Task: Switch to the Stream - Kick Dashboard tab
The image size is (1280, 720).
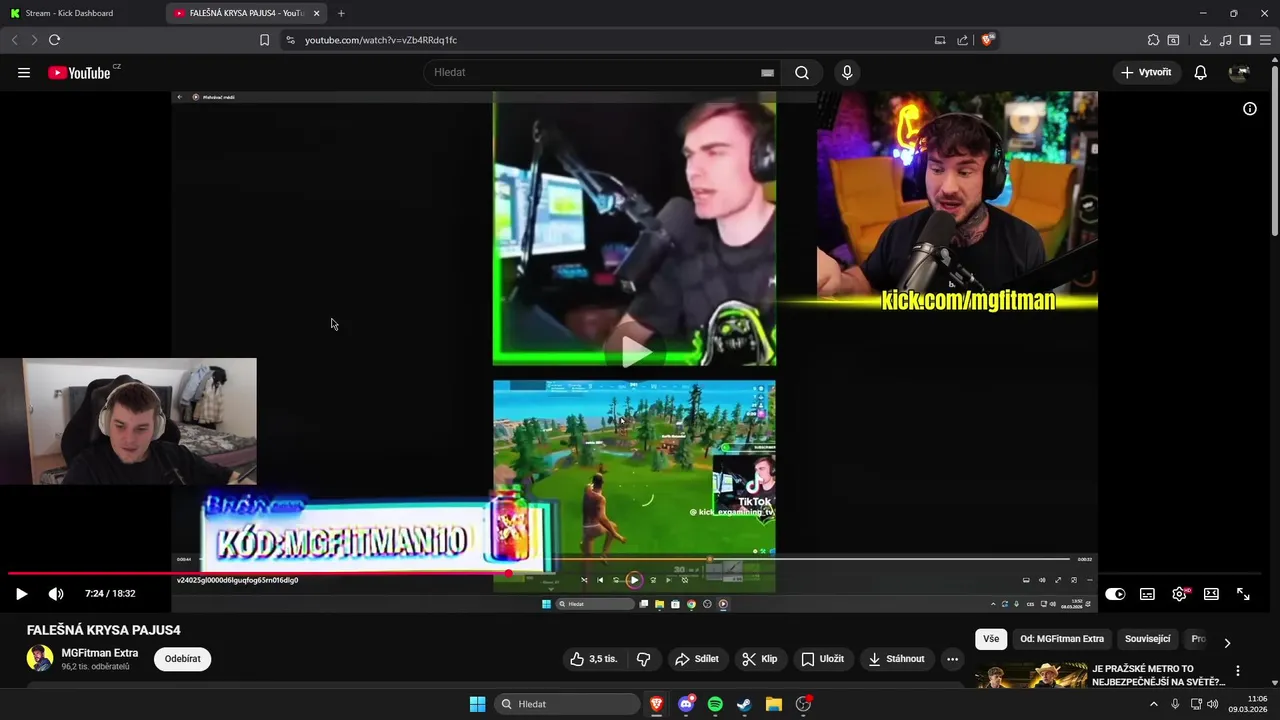Action: click(80, 13)
